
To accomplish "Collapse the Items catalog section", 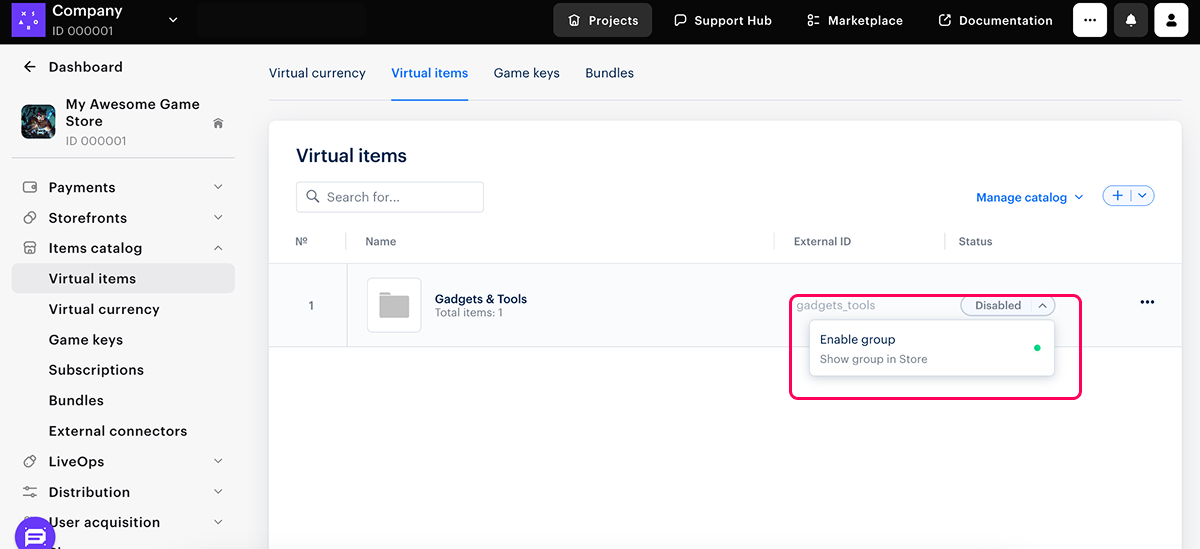I will (218, 248).
